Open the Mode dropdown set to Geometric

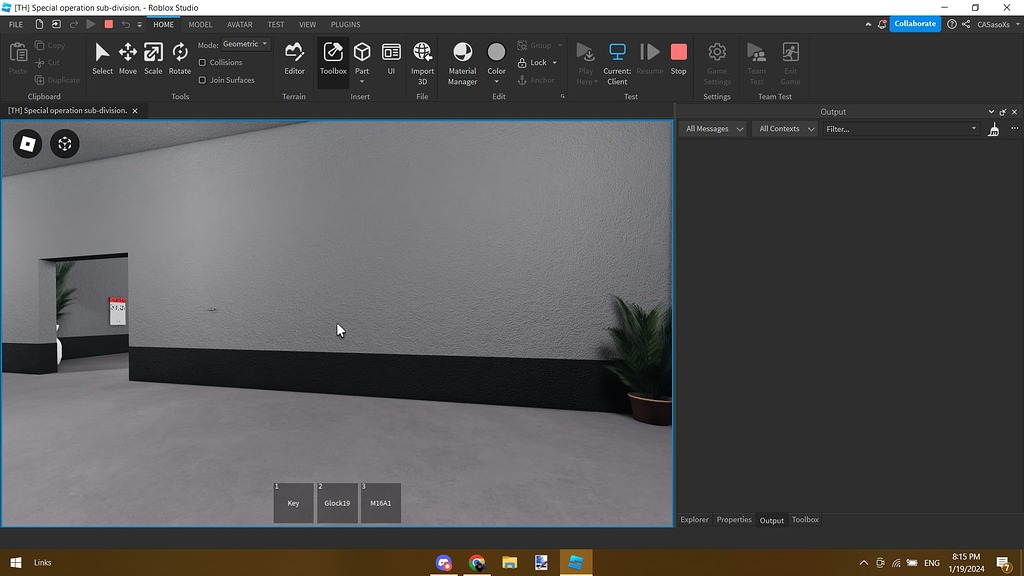(x=244, y=43)
